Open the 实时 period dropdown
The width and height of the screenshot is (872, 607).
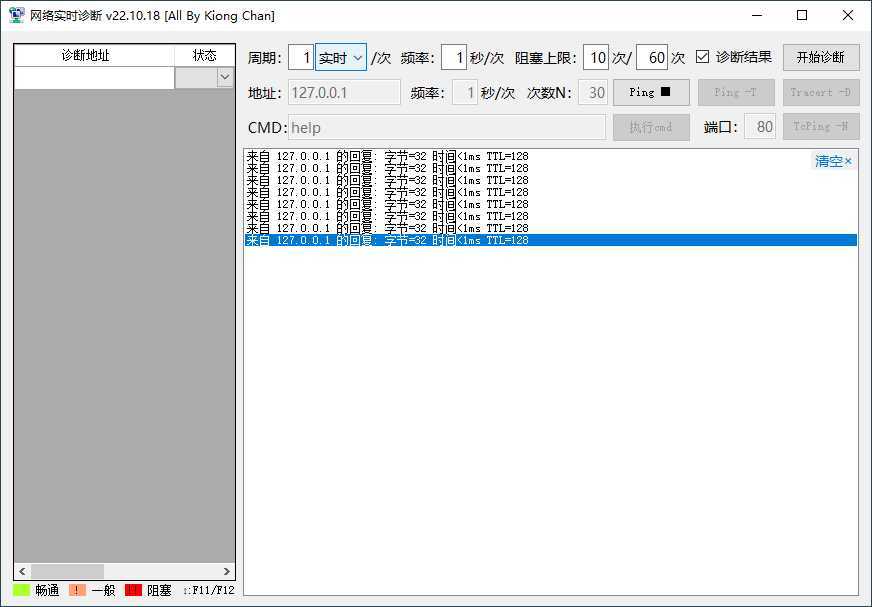341,58
